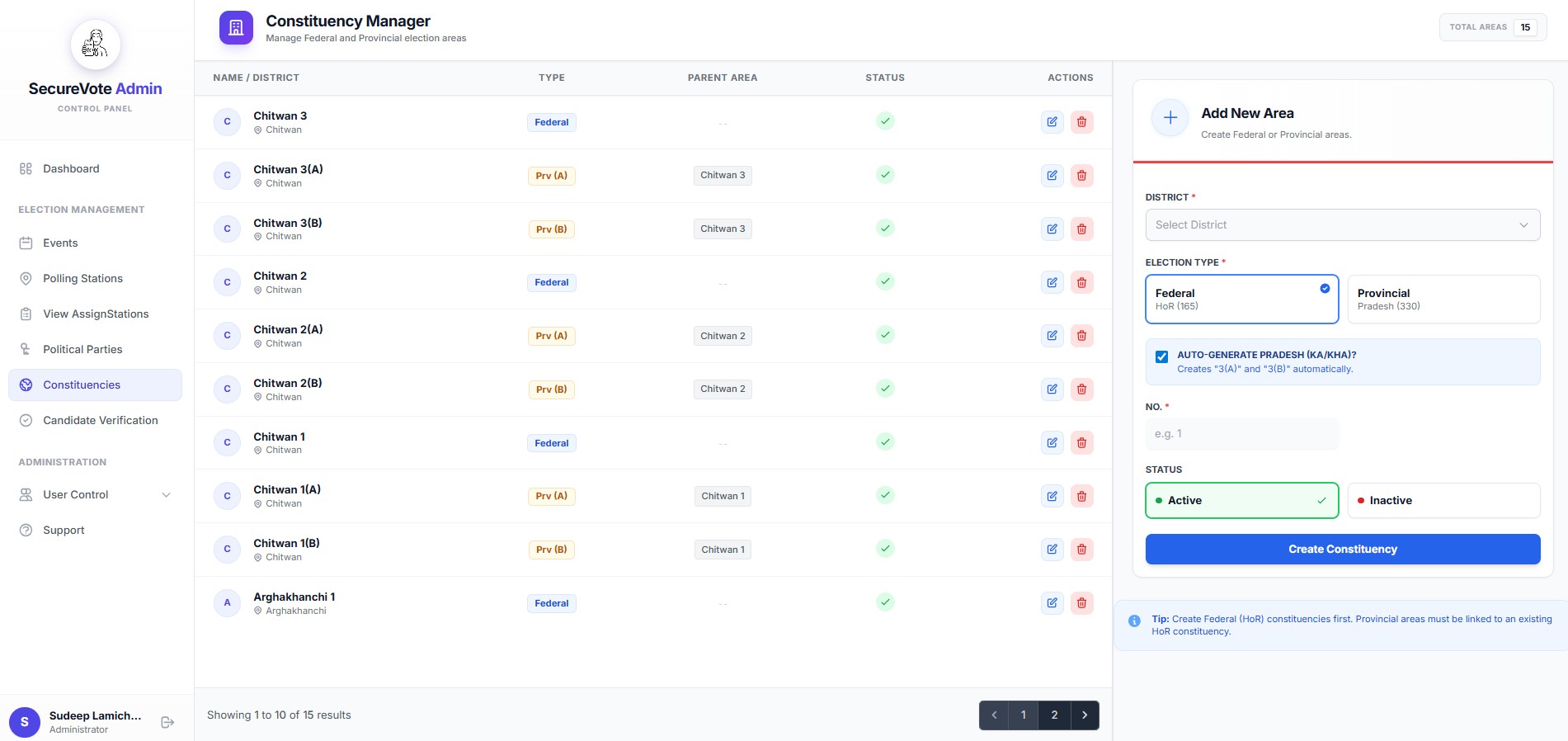1568x741 pixels.
Task: Click the constituency number input field
Action: point(1241,434)
